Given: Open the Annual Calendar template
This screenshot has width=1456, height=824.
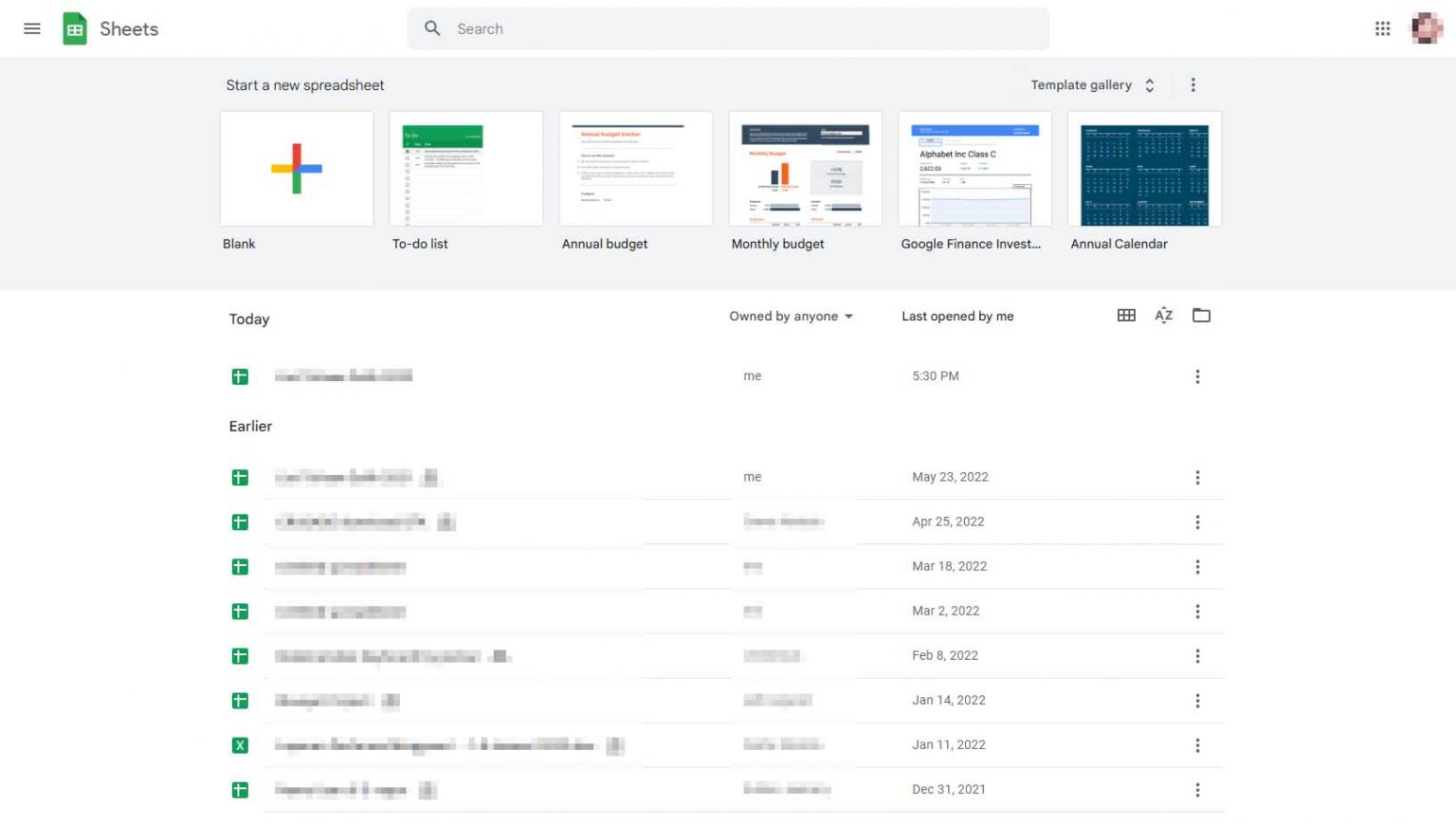Looking at the screenshot, I should (1144, 168).
